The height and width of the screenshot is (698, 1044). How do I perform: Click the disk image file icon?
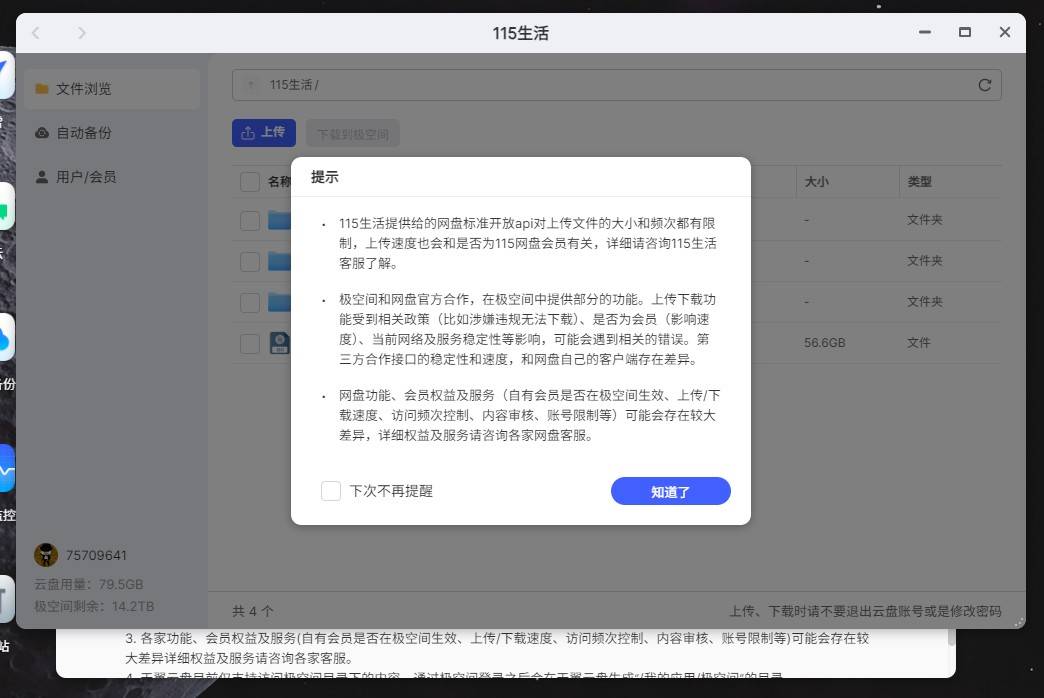click(280, 343)
